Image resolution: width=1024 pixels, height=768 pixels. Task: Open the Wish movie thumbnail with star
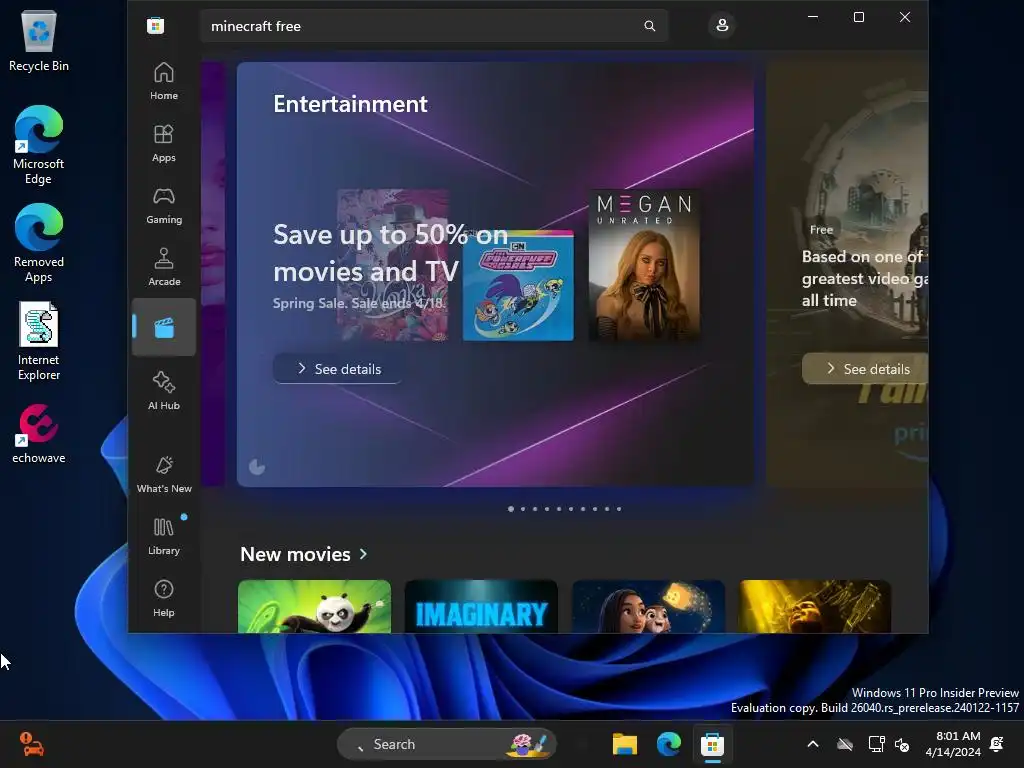(648, 607)
